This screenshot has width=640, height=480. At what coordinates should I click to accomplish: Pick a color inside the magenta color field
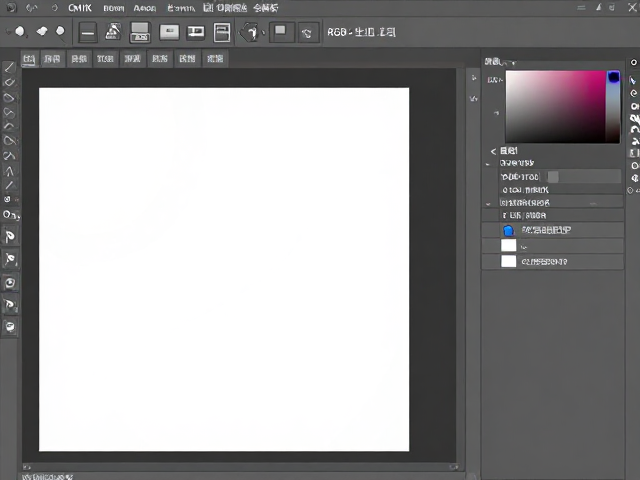tap(556, 107)
